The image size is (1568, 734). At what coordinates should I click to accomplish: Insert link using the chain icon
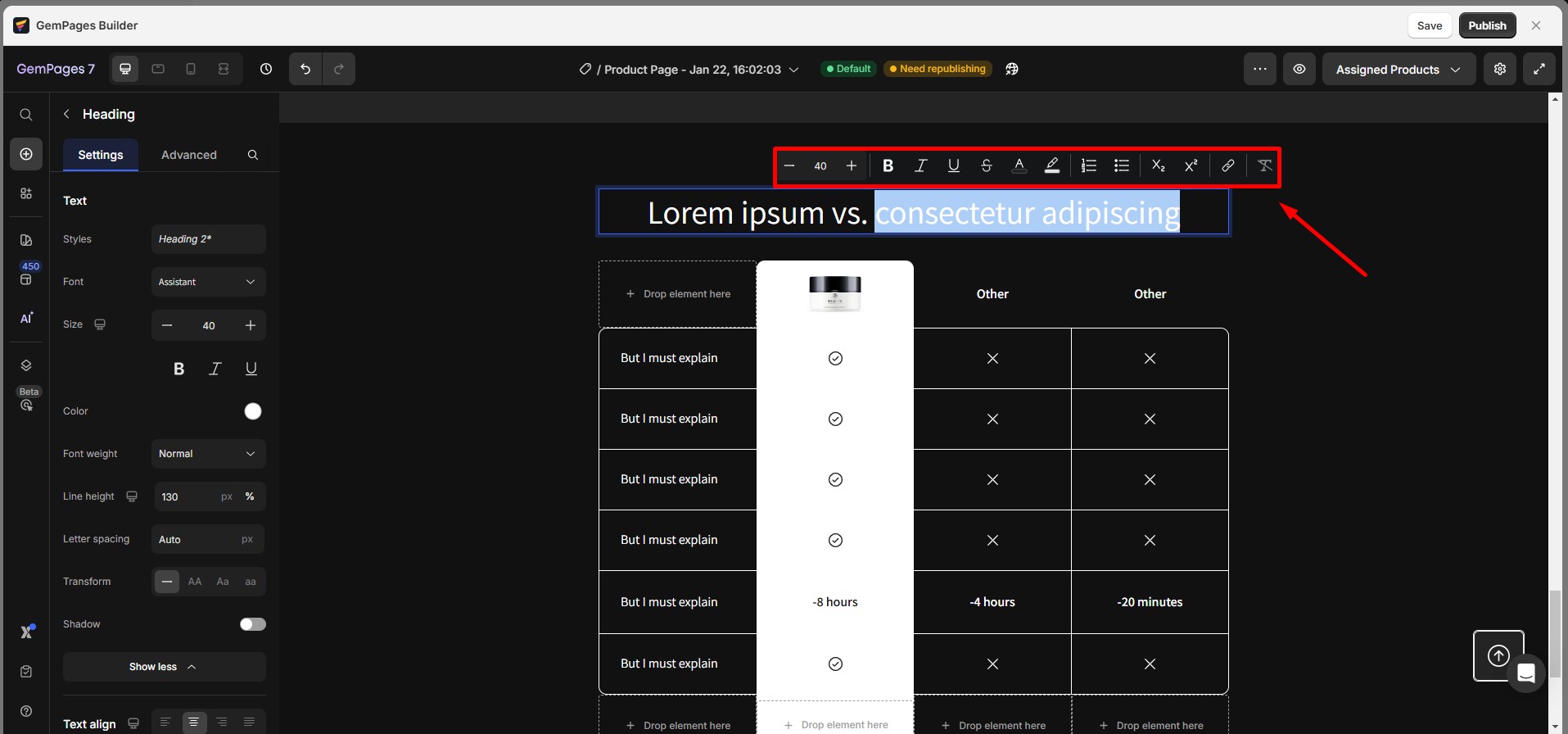[1227, 166]
